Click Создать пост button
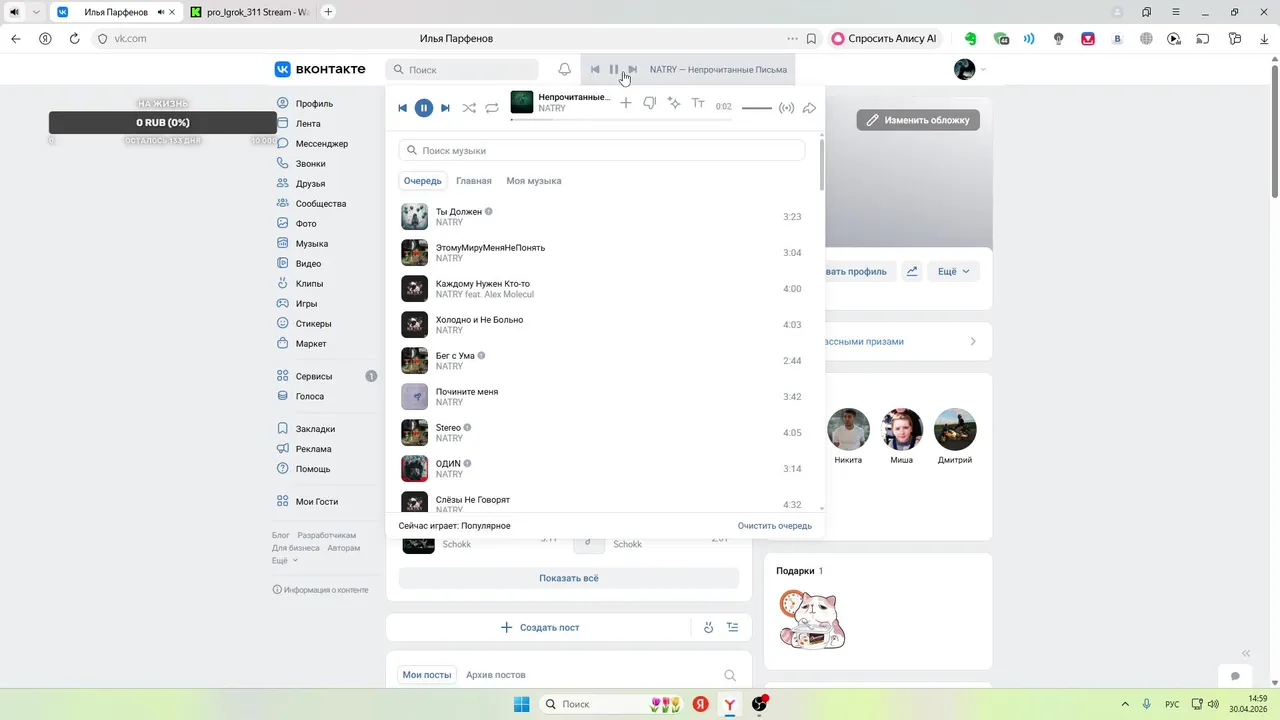The width and height of the screenshot is (1280, 720). pos(540,628)
